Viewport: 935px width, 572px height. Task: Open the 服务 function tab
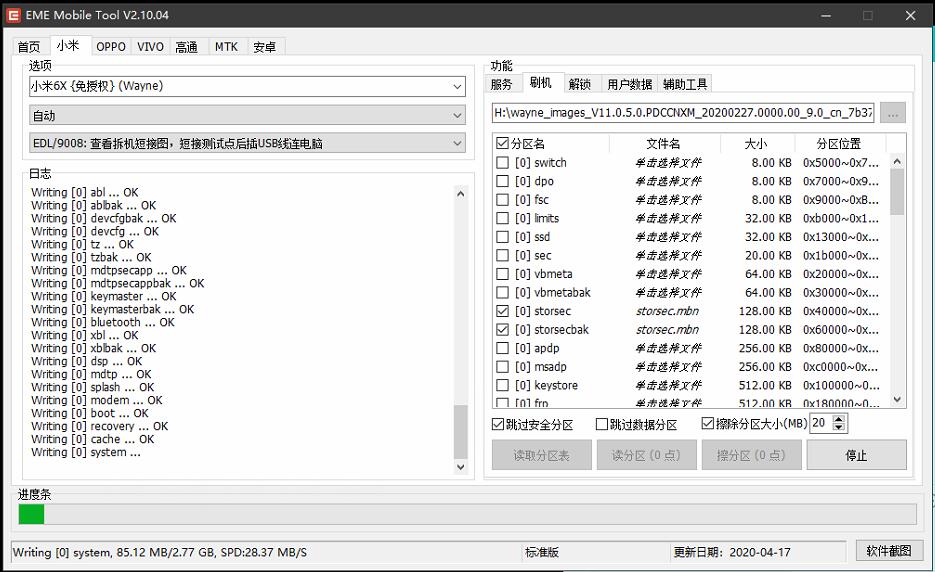[x=501, y=84]
